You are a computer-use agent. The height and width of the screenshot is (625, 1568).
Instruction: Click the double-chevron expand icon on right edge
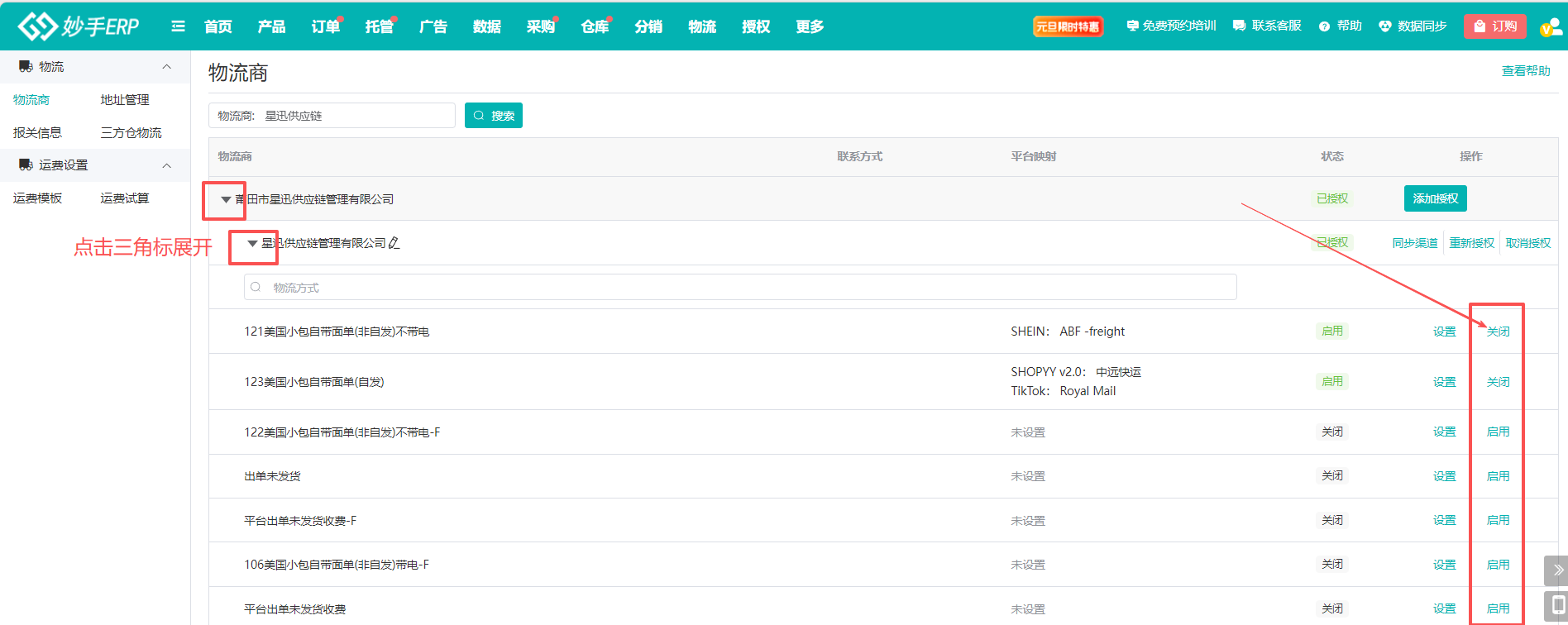1557,570
